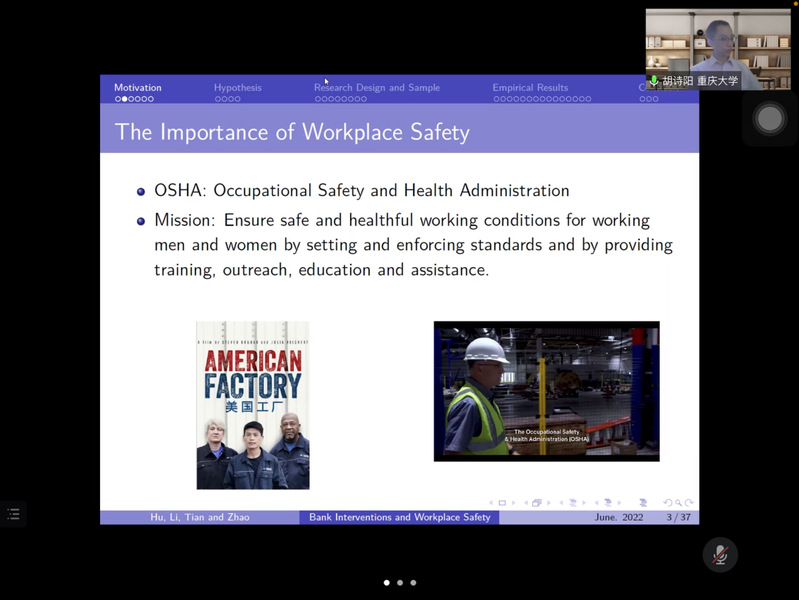Switch to the second page indicator dot
799x600 pixels.
point(400,582)
